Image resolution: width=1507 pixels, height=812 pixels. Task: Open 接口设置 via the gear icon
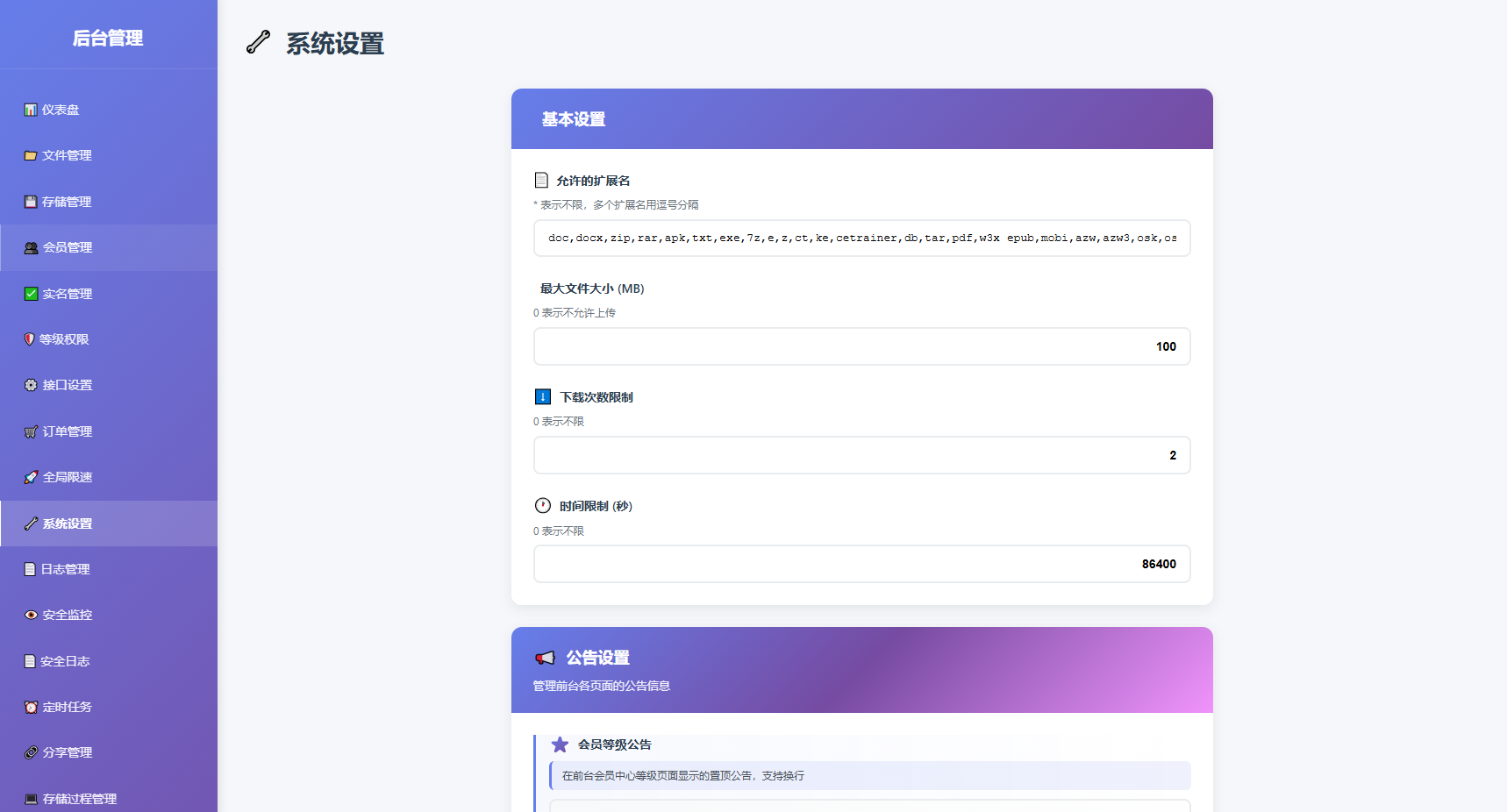click(x=29, y=385)
